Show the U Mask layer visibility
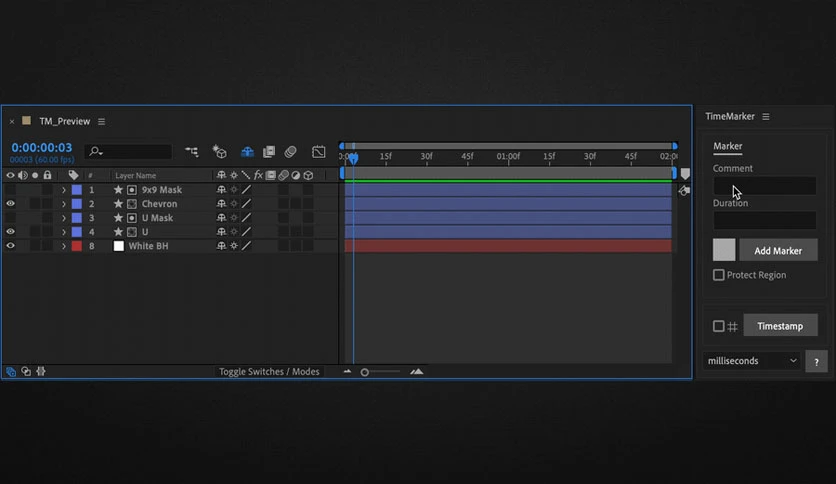This screenshot has width=836, height=484. tap(10, 217)
